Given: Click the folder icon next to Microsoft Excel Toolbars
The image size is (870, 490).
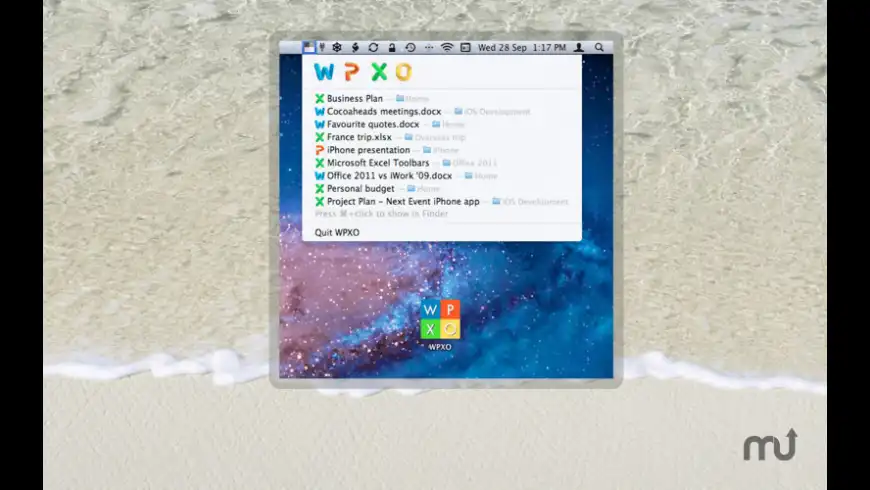Looking at the screenshot, I should click(446, 163).
